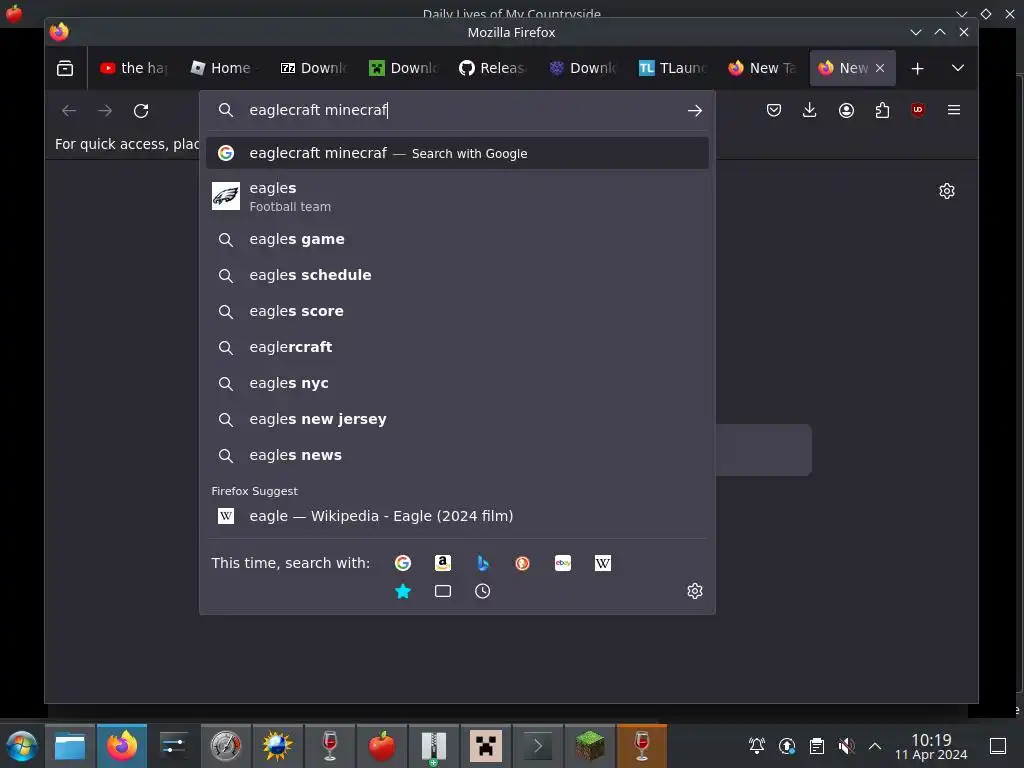Open the Firefox account icon
Viewport: 1024px width, 768px height.
tap(846, 110)
